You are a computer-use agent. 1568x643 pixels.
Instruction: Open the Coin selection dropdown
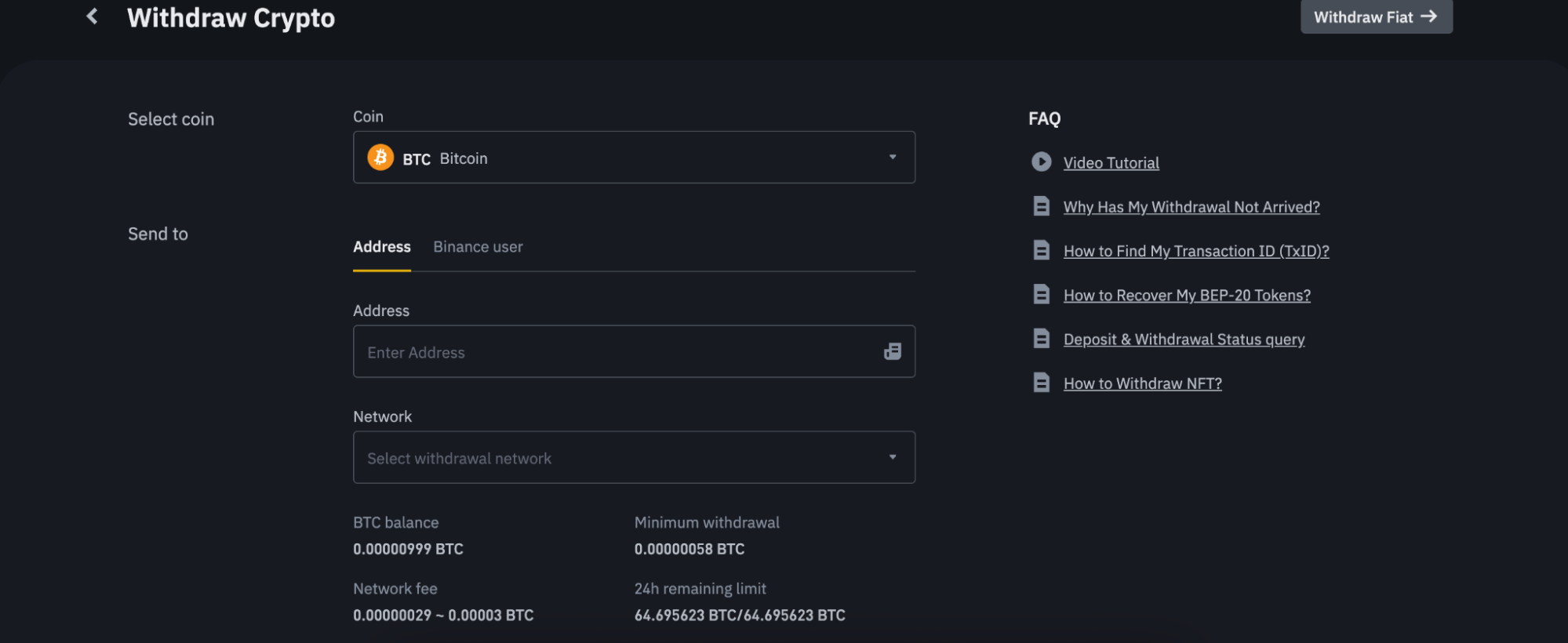634,157
